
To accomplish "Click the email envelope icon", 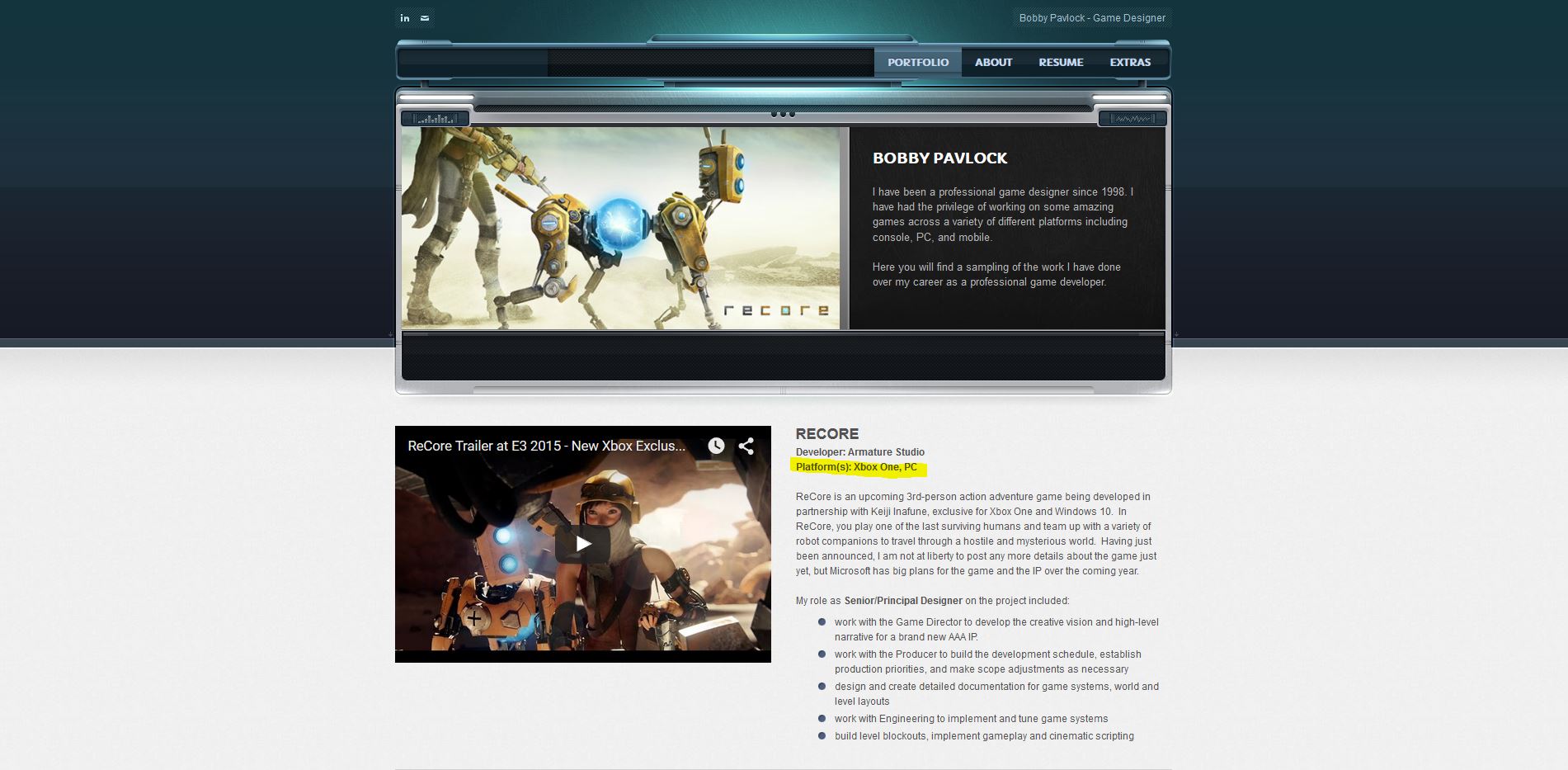I will (425, 18).
